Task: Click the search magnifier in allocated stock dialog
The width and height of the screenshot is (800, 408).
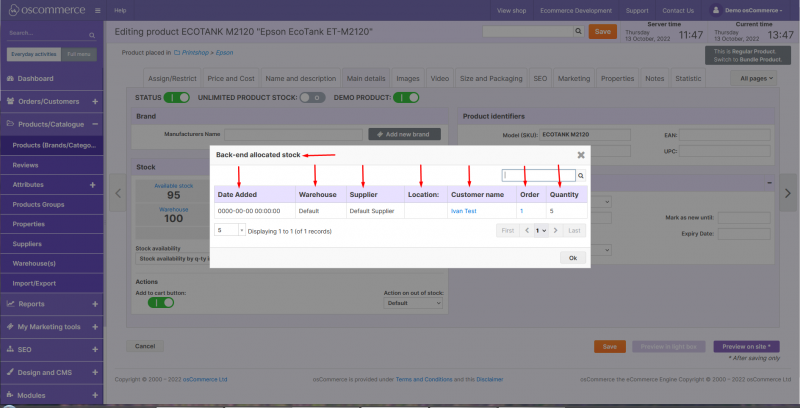Action: [x=580, y=175]
